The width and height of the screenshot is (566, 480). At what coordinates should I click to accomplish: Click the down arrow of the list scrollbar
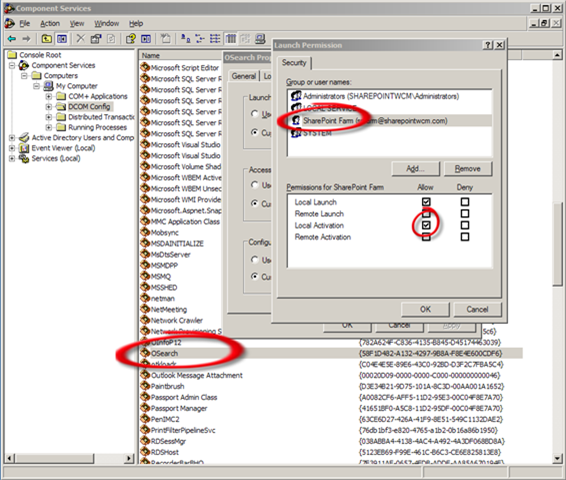click(557, 458)
